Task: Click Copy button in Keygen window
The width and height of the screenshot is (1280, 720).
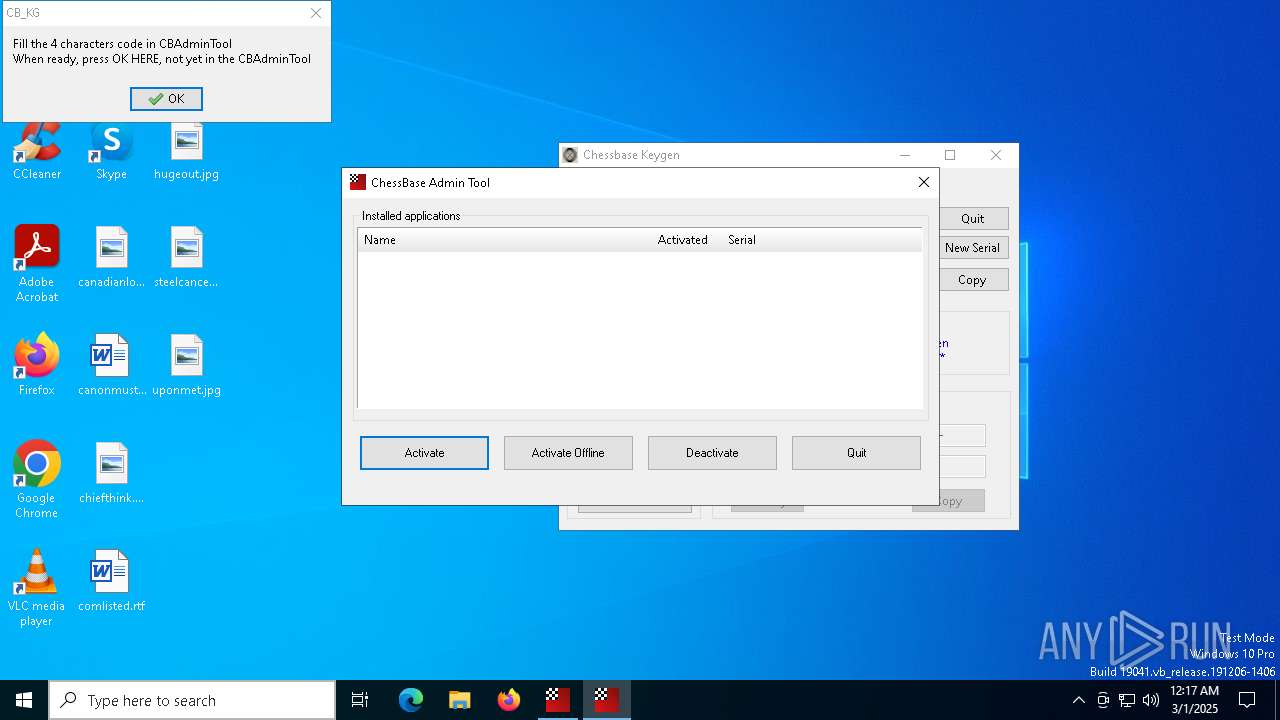Action: (973, 280)
